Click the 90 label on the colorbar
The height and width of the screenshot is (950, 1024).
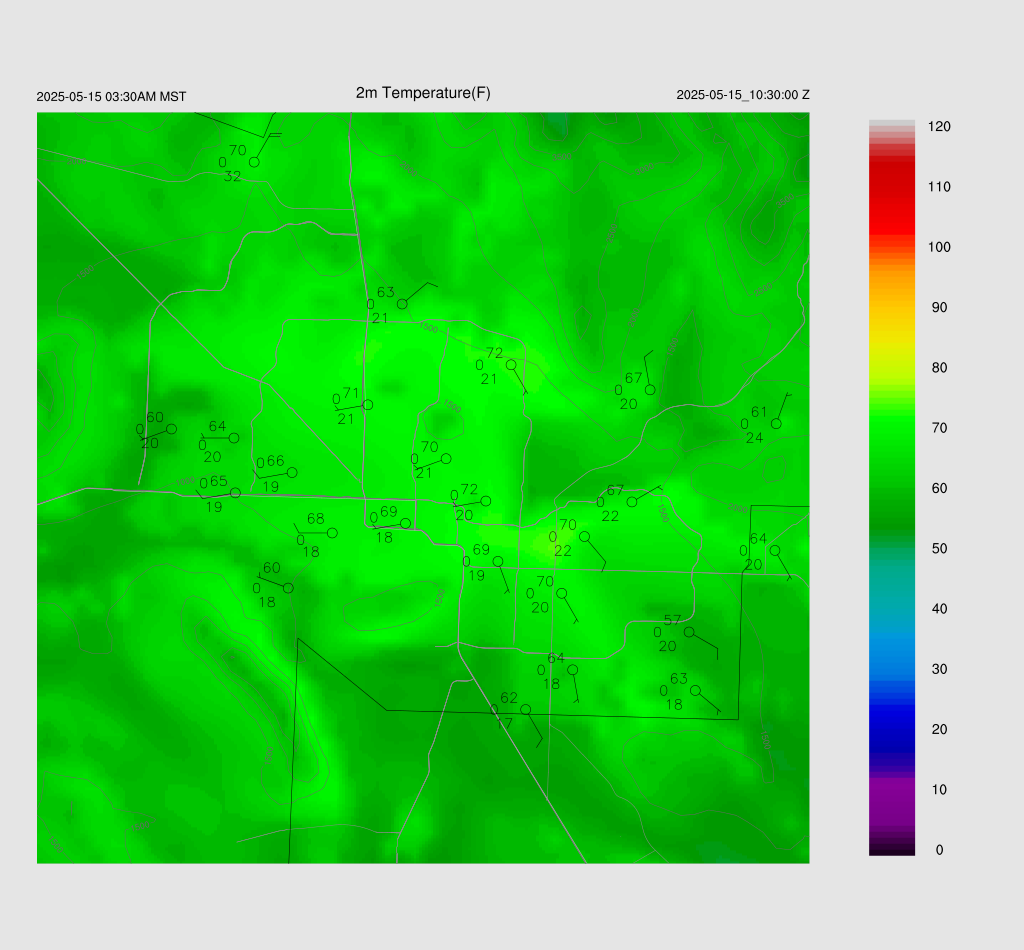(939, 308)
